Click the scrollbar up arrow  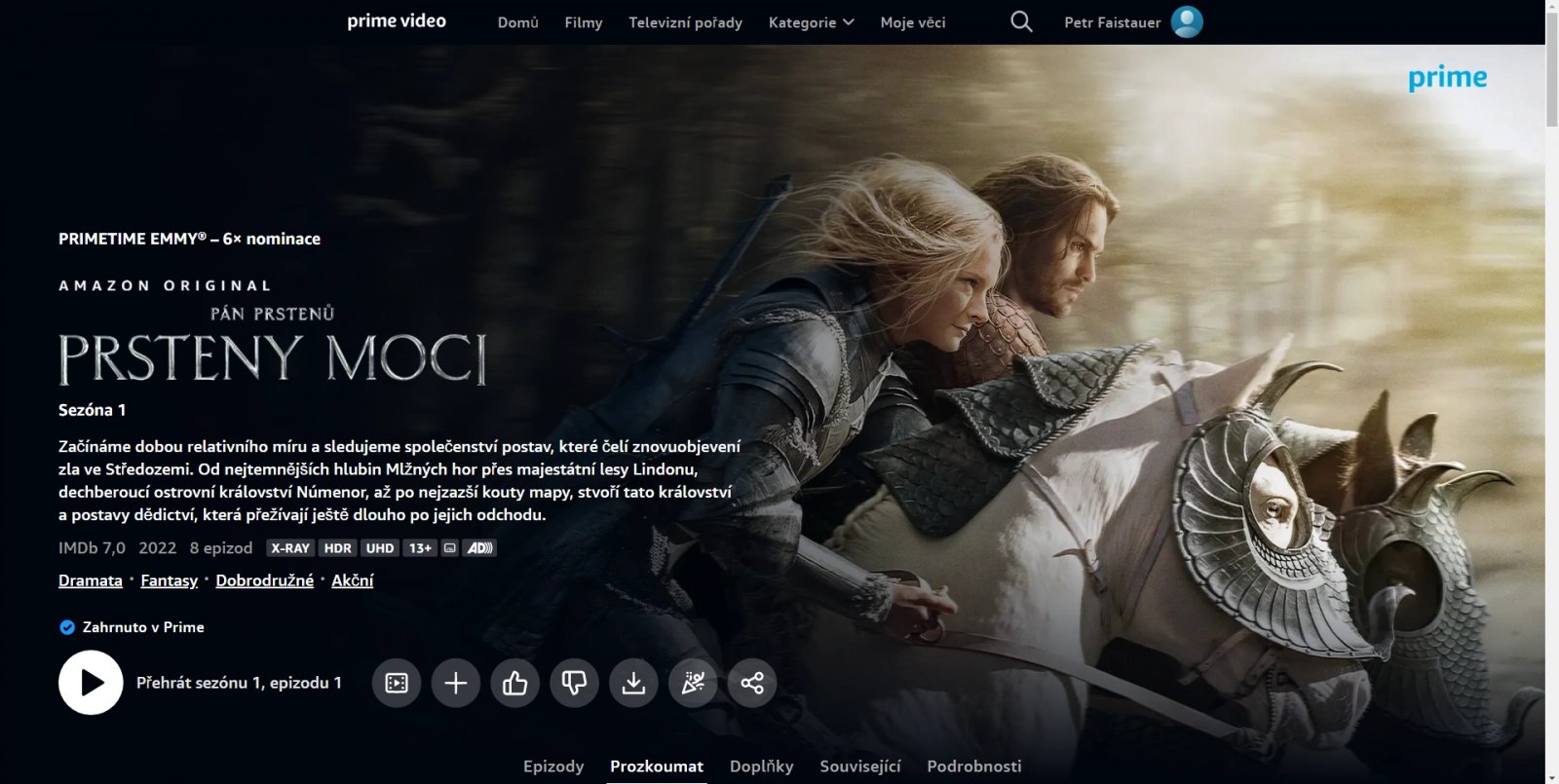click(1552, 7)
